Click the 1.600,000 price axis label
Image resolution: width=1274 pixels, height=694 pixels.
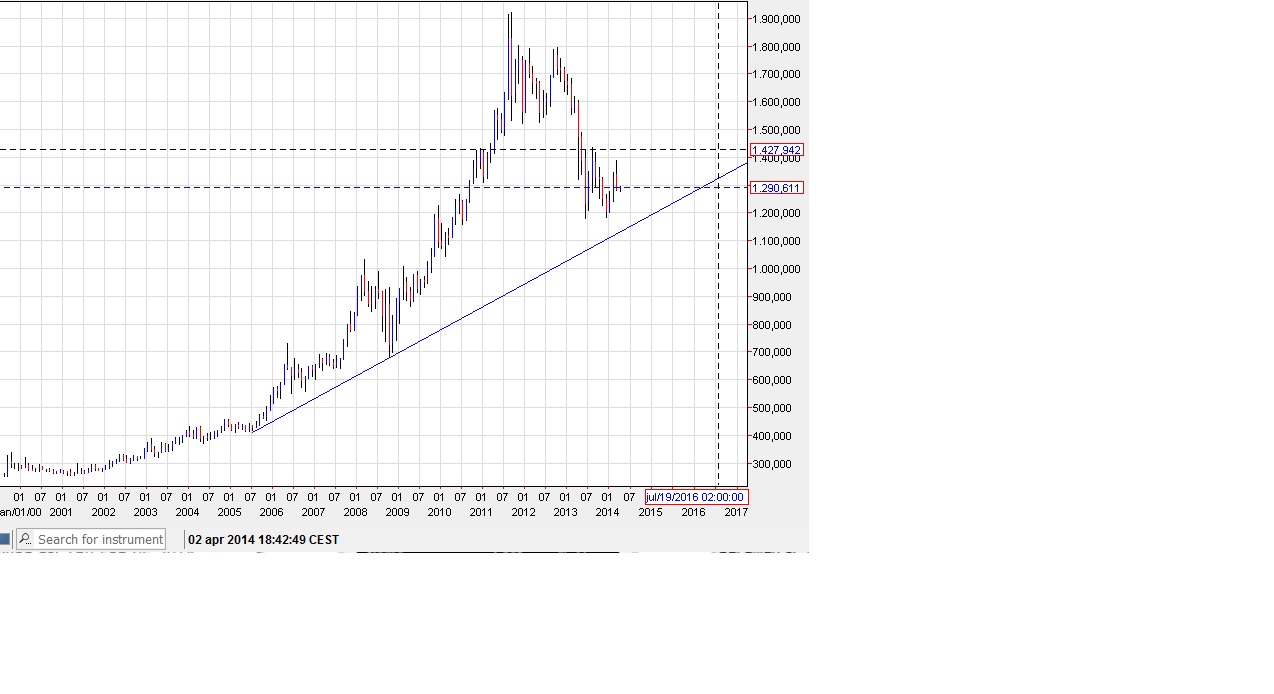click(x=777, y=102)
